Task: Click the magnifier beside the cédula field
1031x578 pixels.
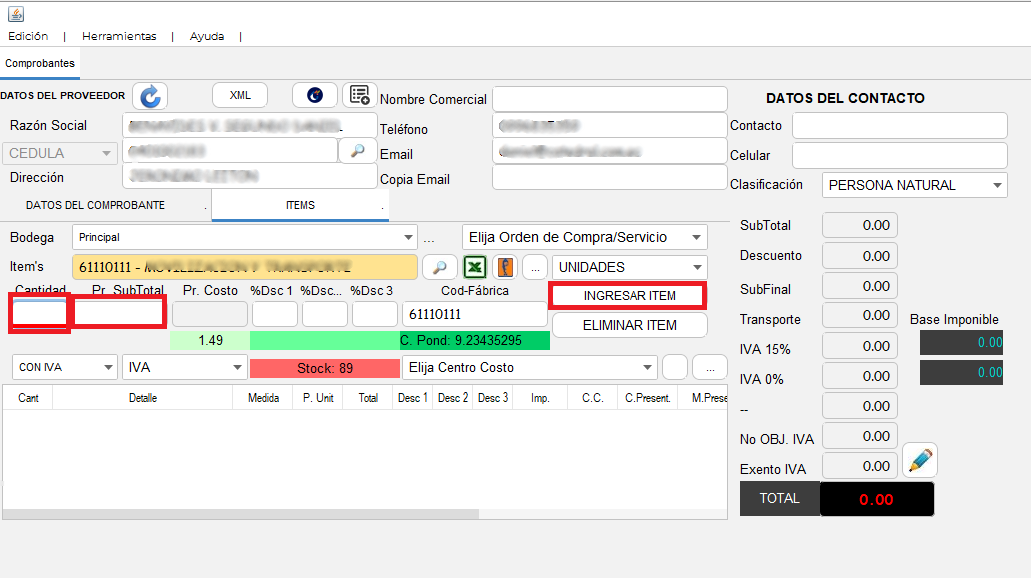Action: tap(357, 151)
